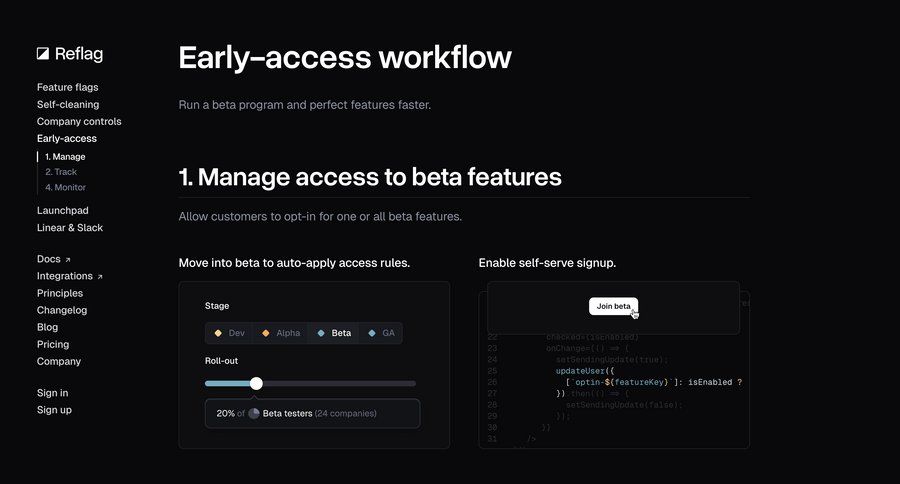Go to 2. Track subsection
Screen dimensions: 900x484
point(61,172)
